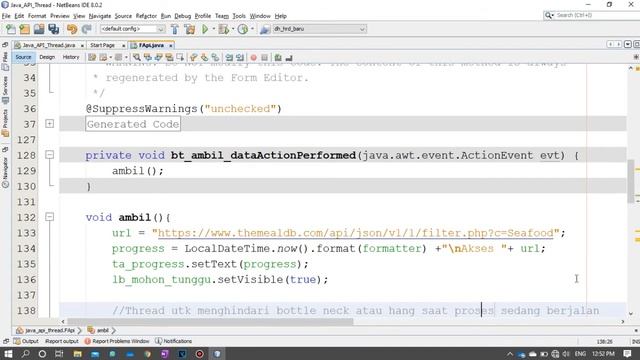Click the Clean and Build icon
This screenshot has height=360, width=640.
(x=189, y=29)
